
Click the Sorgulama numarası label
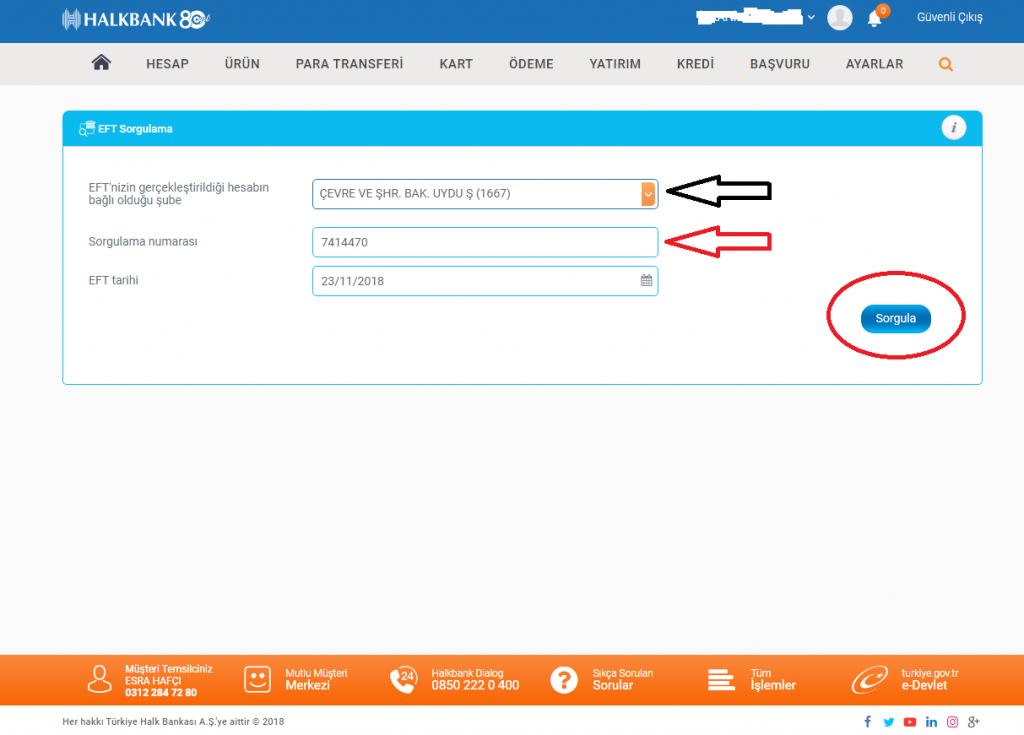pyautogui.click(x=143, y=242)
